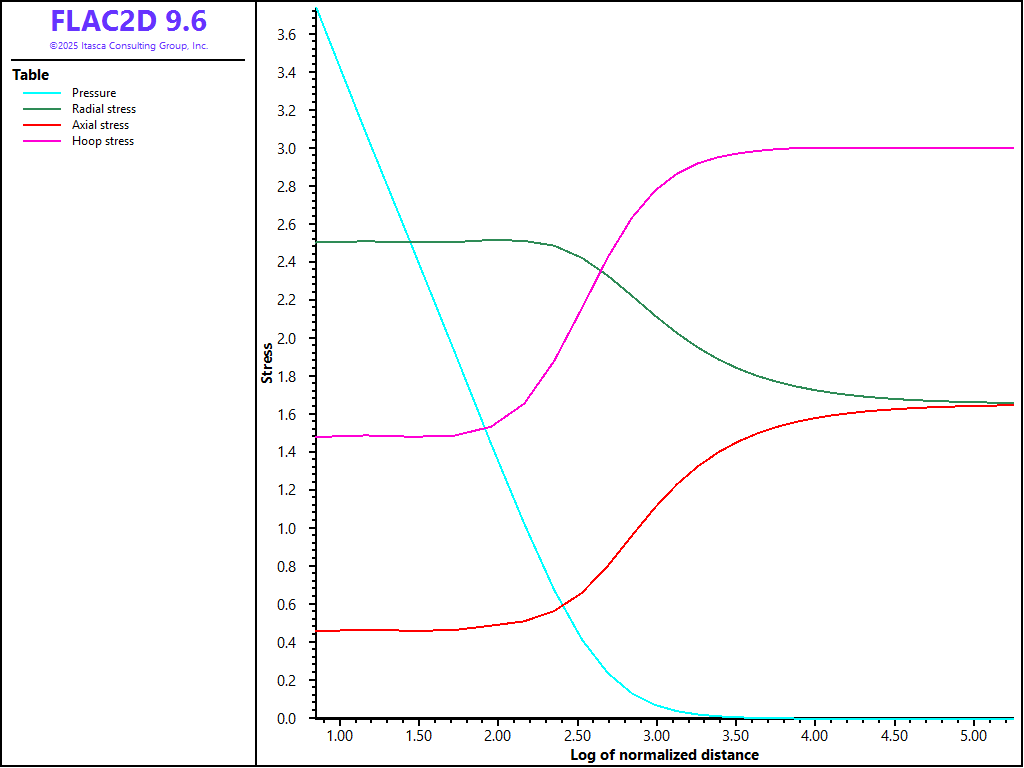
Task: Click the Itasca Consulting Group copyright text
Action: [129, 46]
